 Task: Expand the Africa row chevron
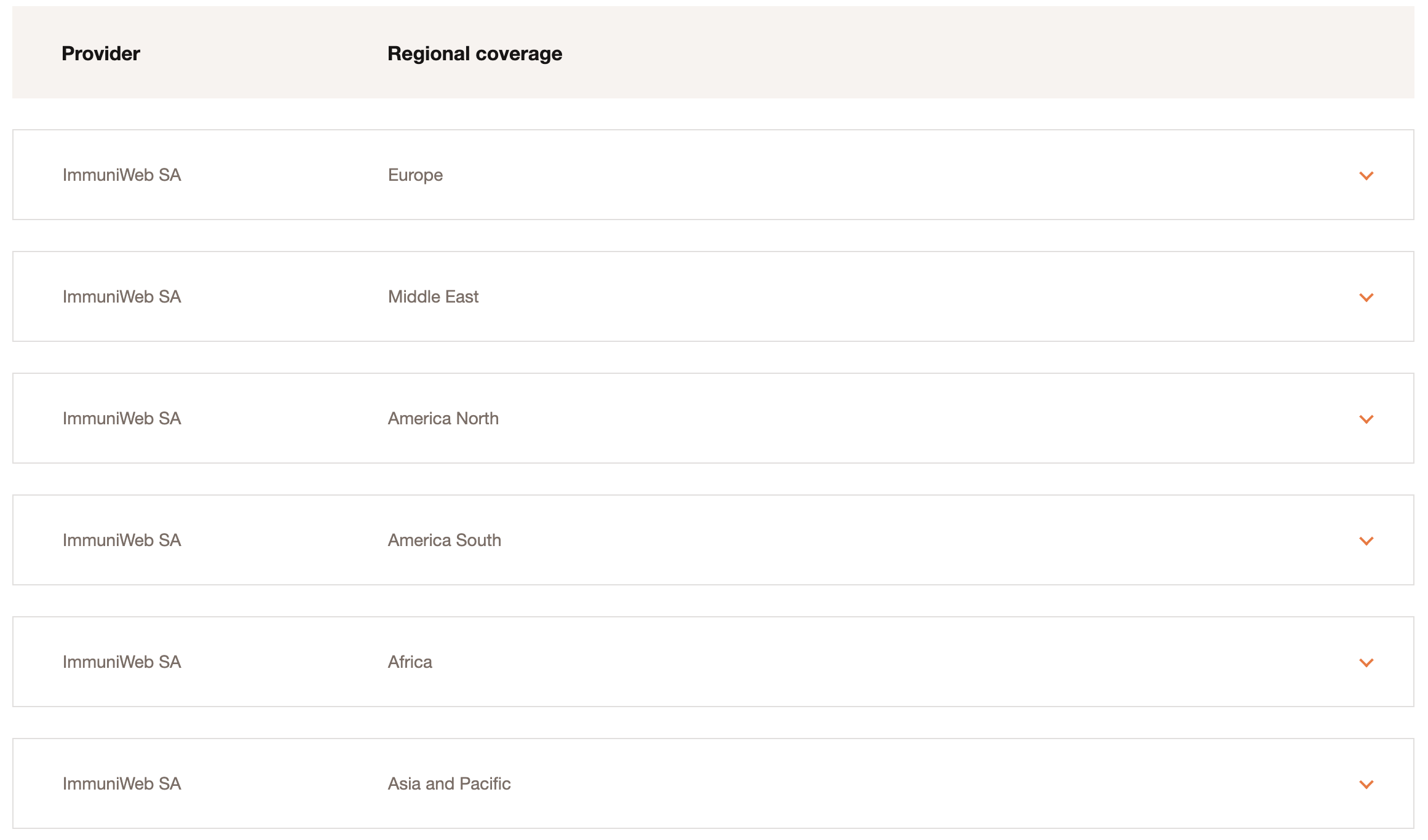(1366, 663)
